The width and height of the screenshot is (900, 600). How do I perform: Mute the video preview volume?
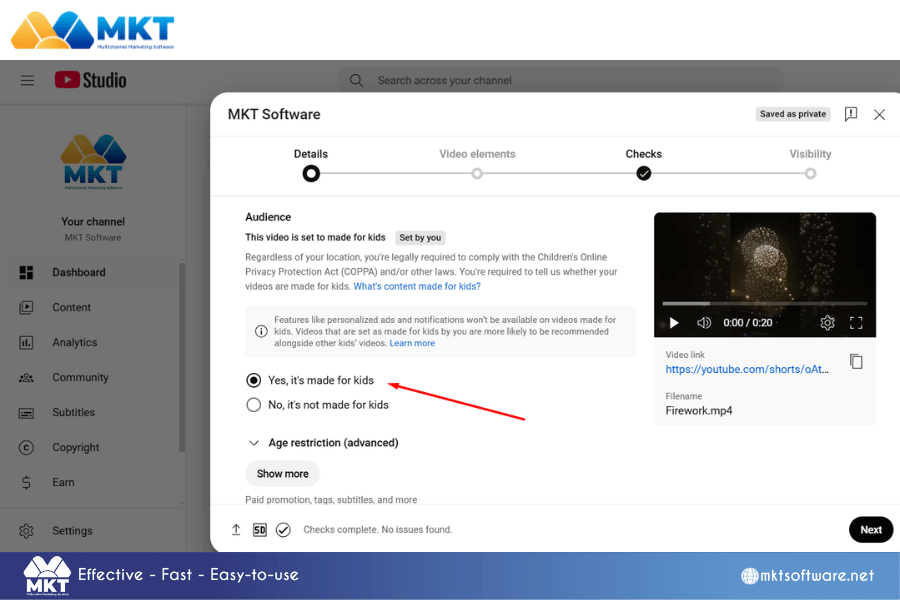(x=704, y=323)
